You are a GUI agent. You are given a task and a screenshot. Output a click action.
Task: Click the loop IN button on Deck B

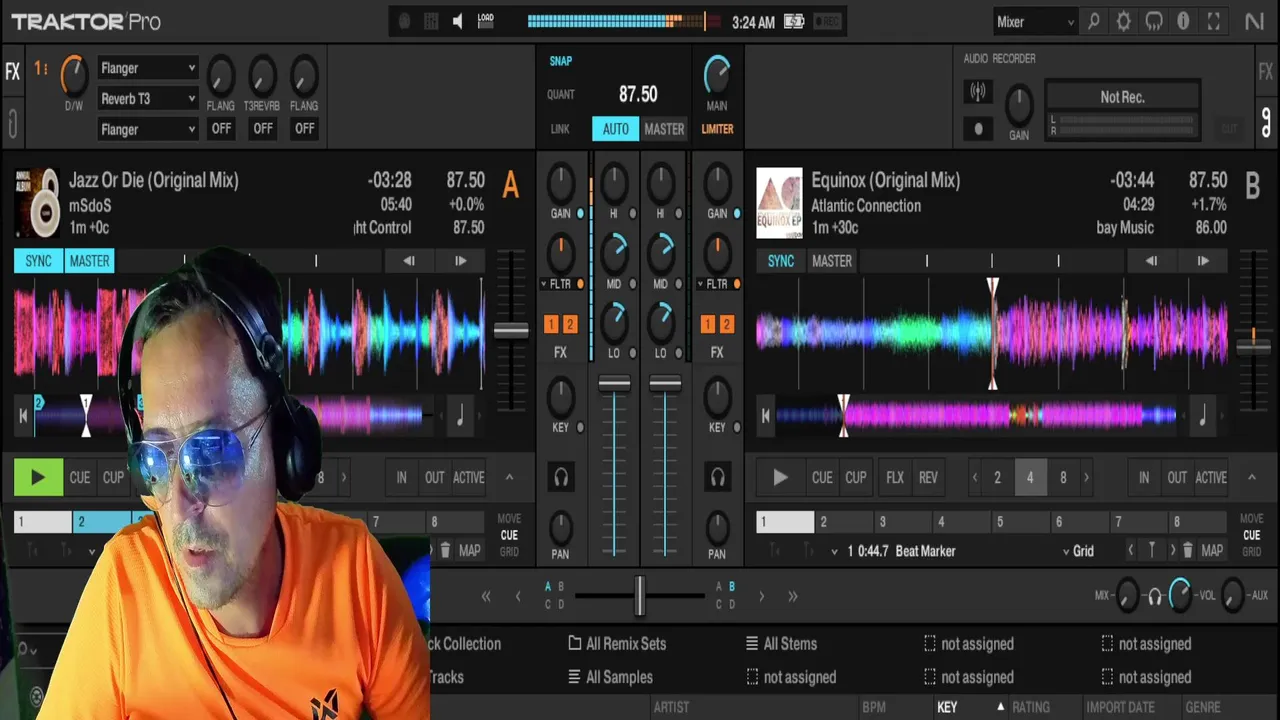(1144, 478)
